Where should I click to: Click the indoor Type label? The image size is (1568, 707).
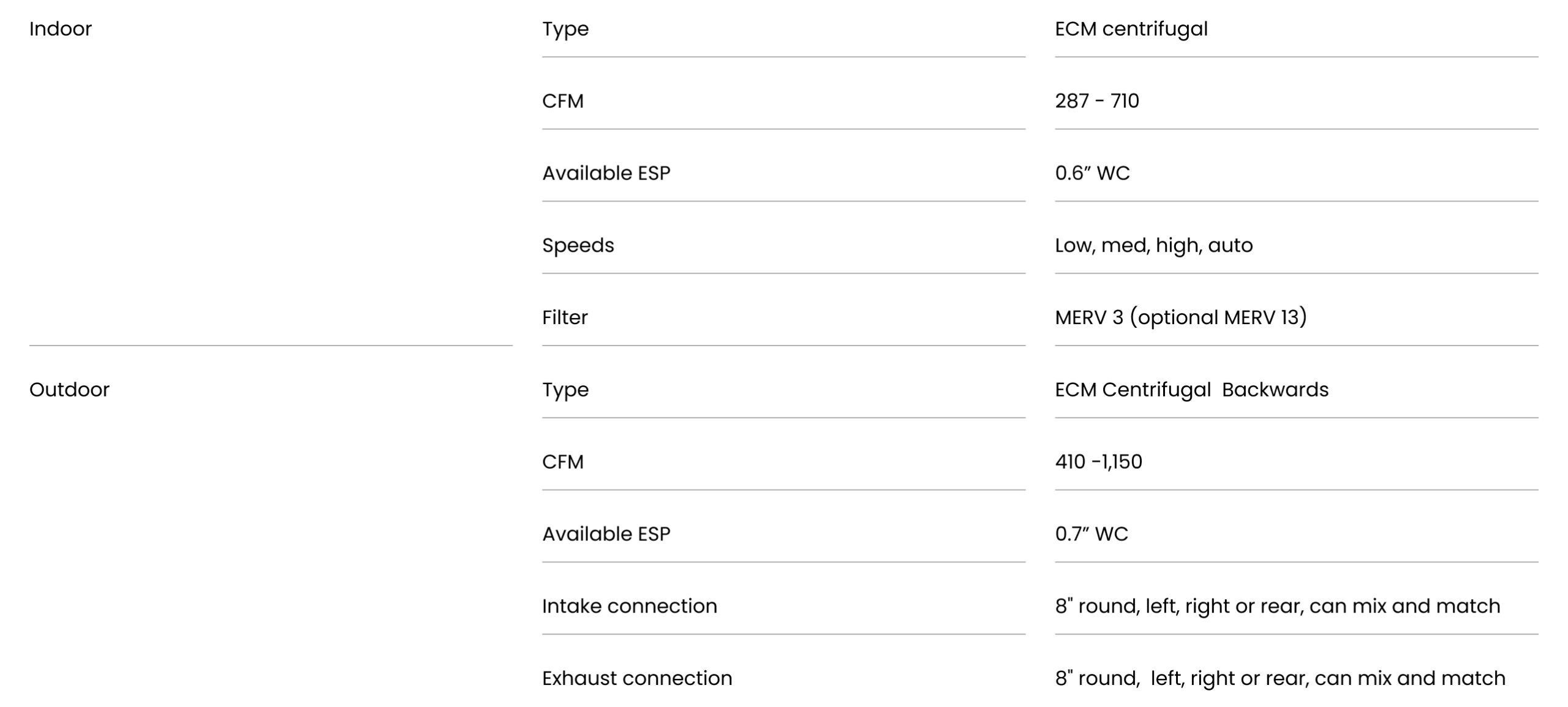[x=565, y=29]
